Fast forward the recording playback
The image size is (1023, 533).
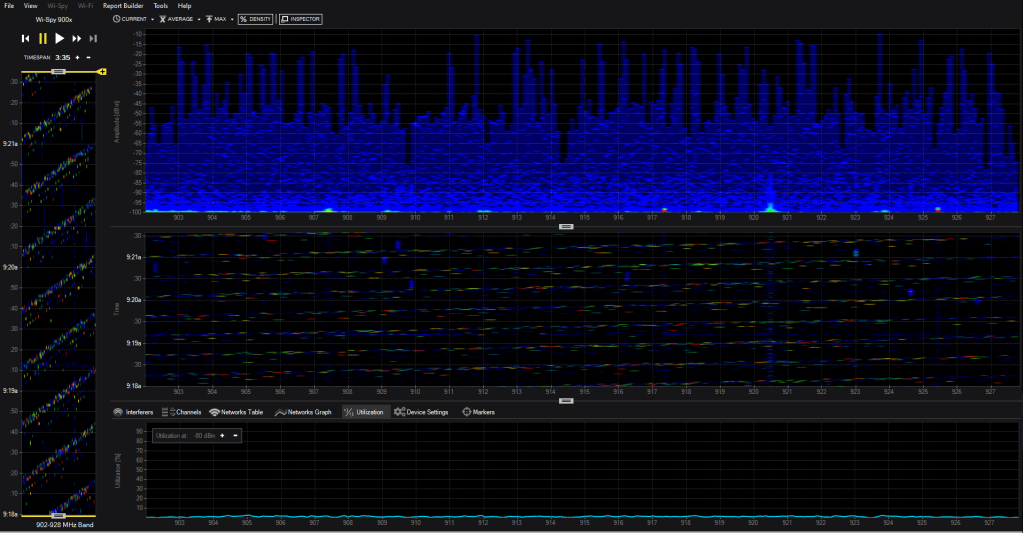pos(77,38)
